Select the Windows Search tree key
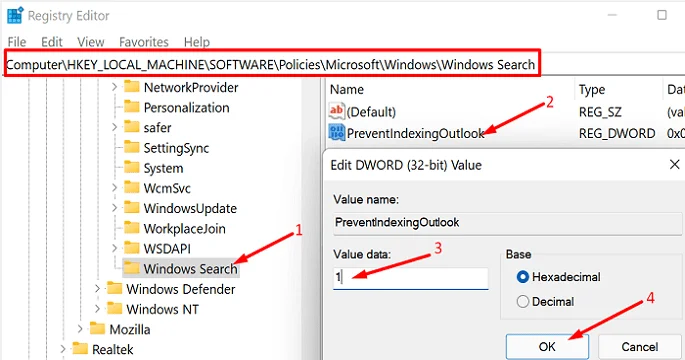This screenshot has height=360, width=685. coord(190,269)
